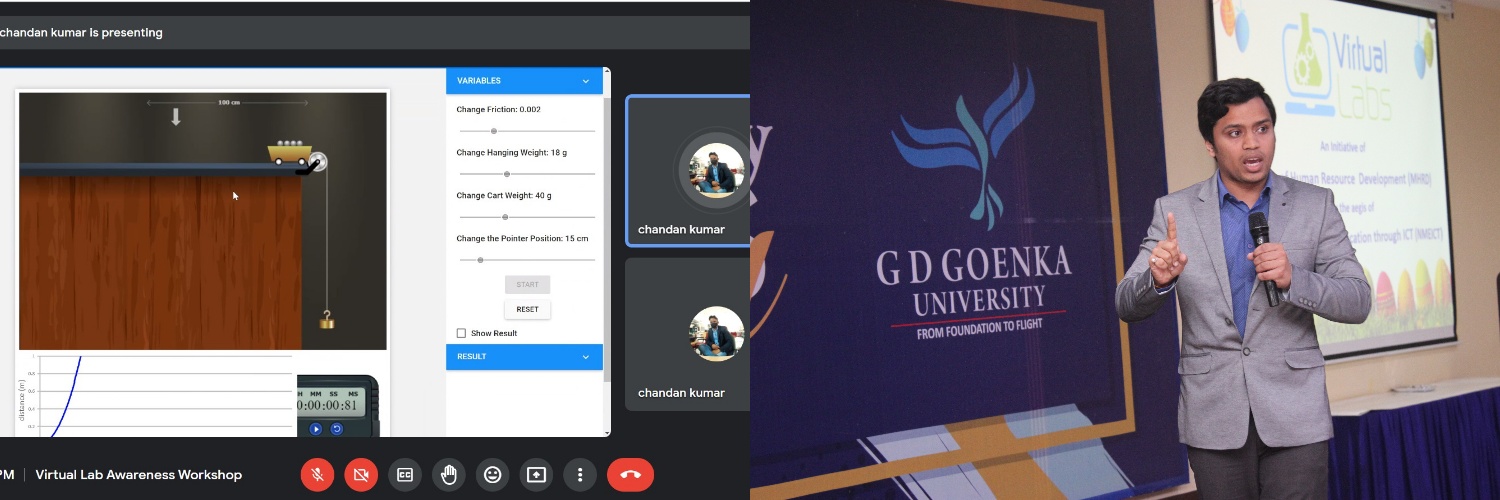1500x500 pixels.
Task: Click the RESET button under START
Action: pos(527,310)
